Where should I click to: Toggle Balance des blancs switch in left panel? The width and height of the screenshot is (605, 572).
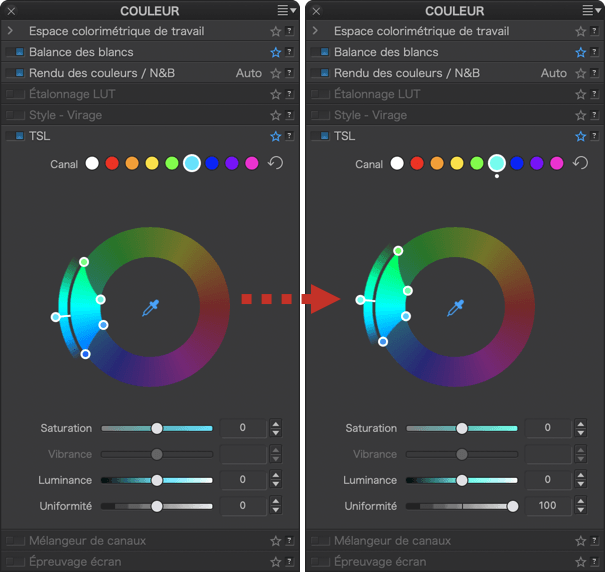(x=15, y=52)
